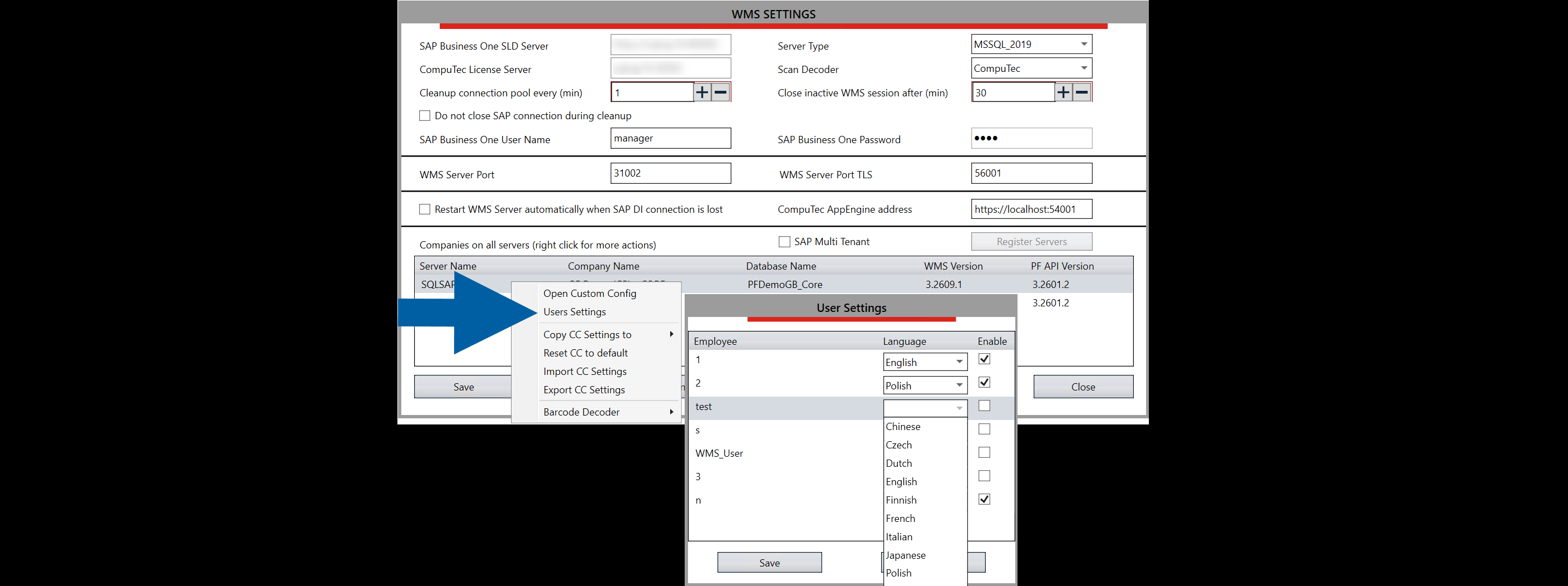Decrease cleanup connection pool minutes with minus
1568x586 pixels.
point(721,92)
